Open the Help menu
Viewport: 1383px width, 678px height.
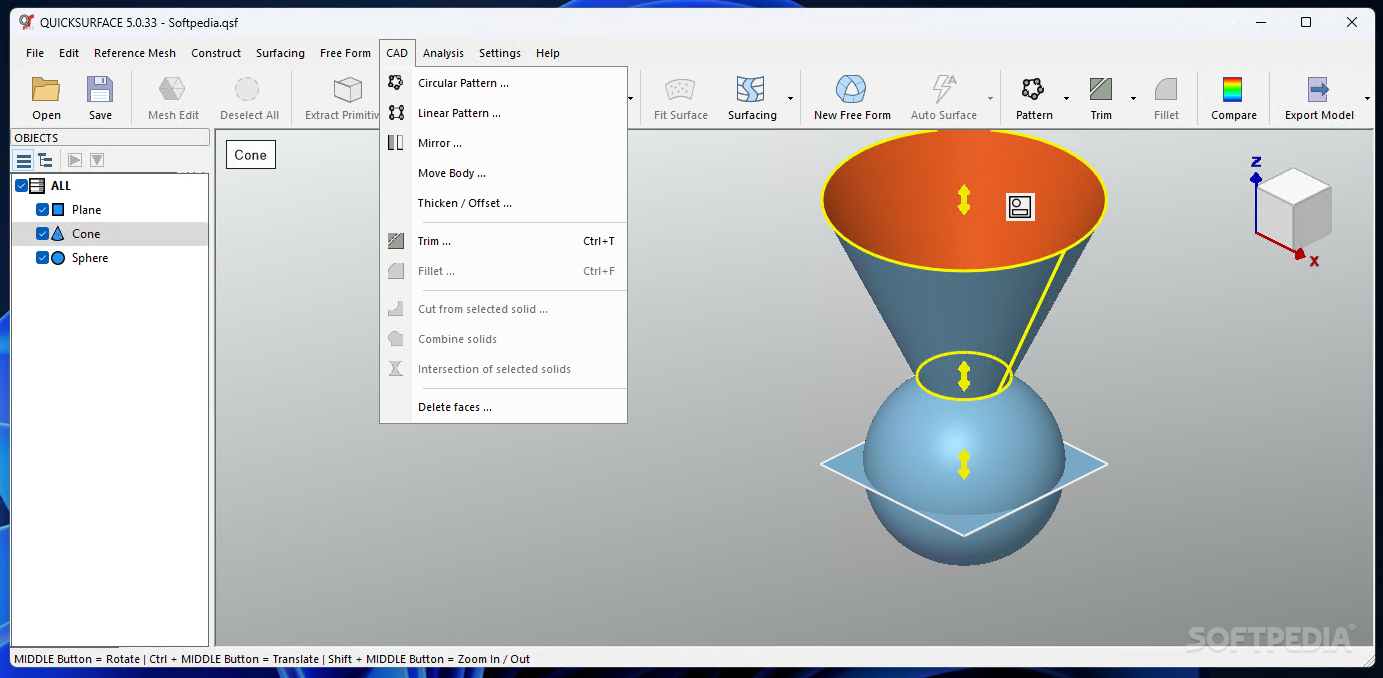(x=547, y=53)
